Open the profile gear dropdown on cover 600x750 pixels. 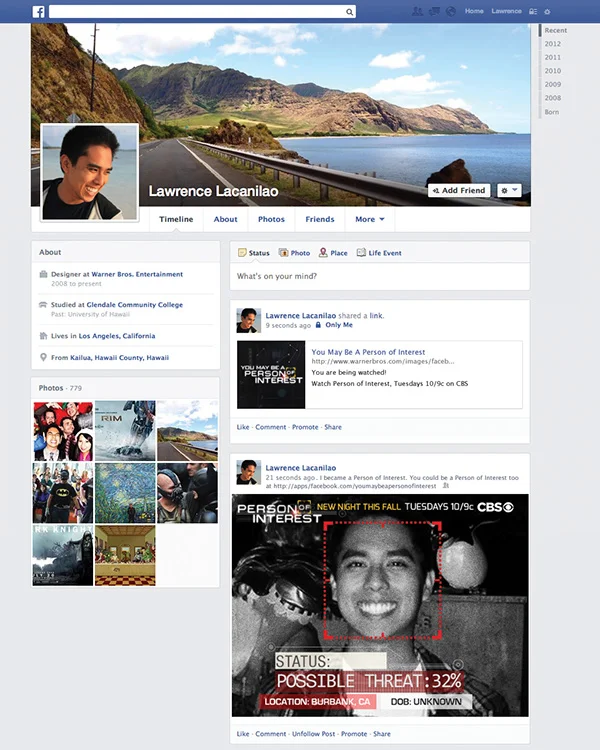pyautogui.click(x=509, y=190)
